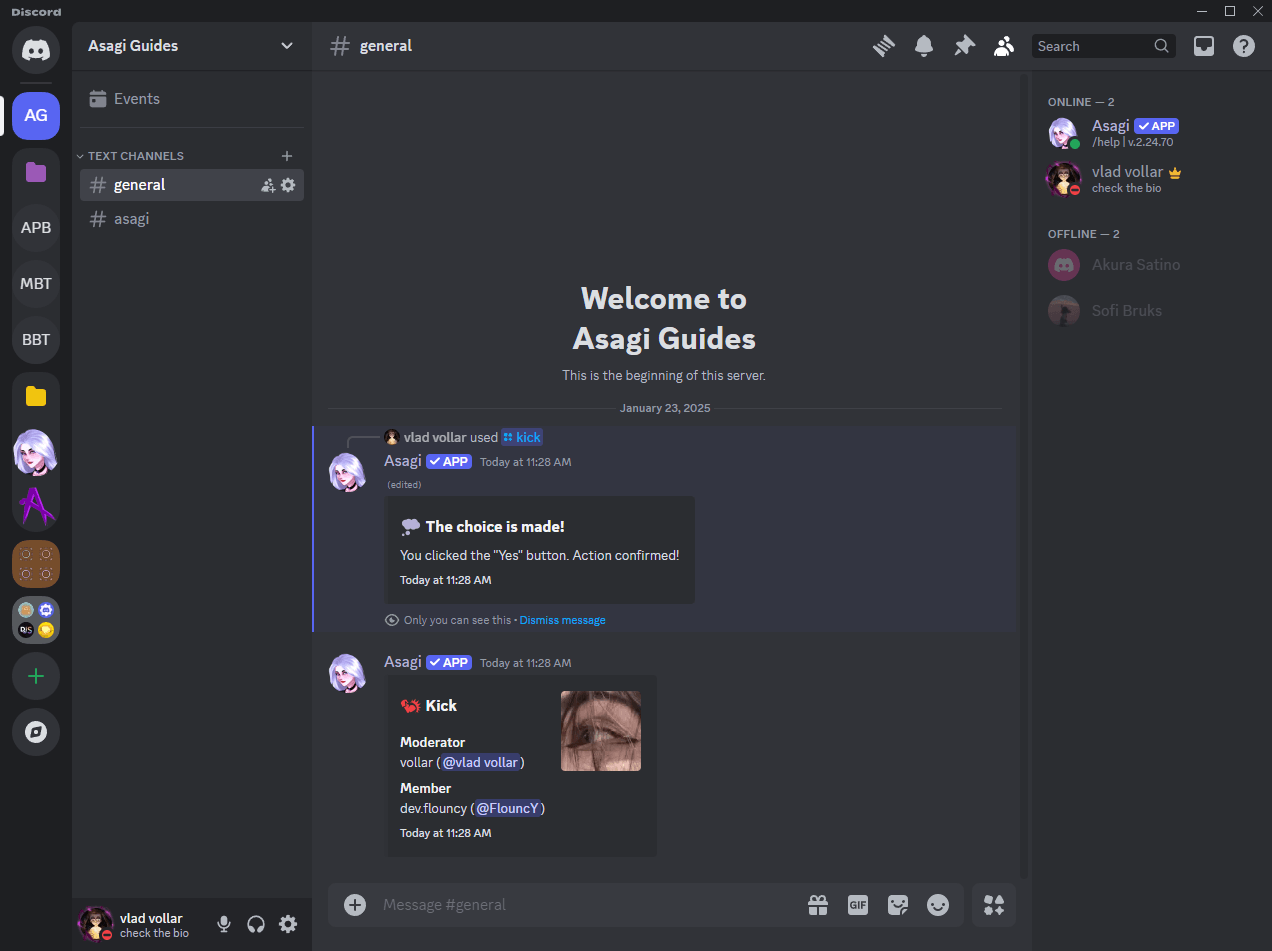Go to the BBT server

(36, 339)
